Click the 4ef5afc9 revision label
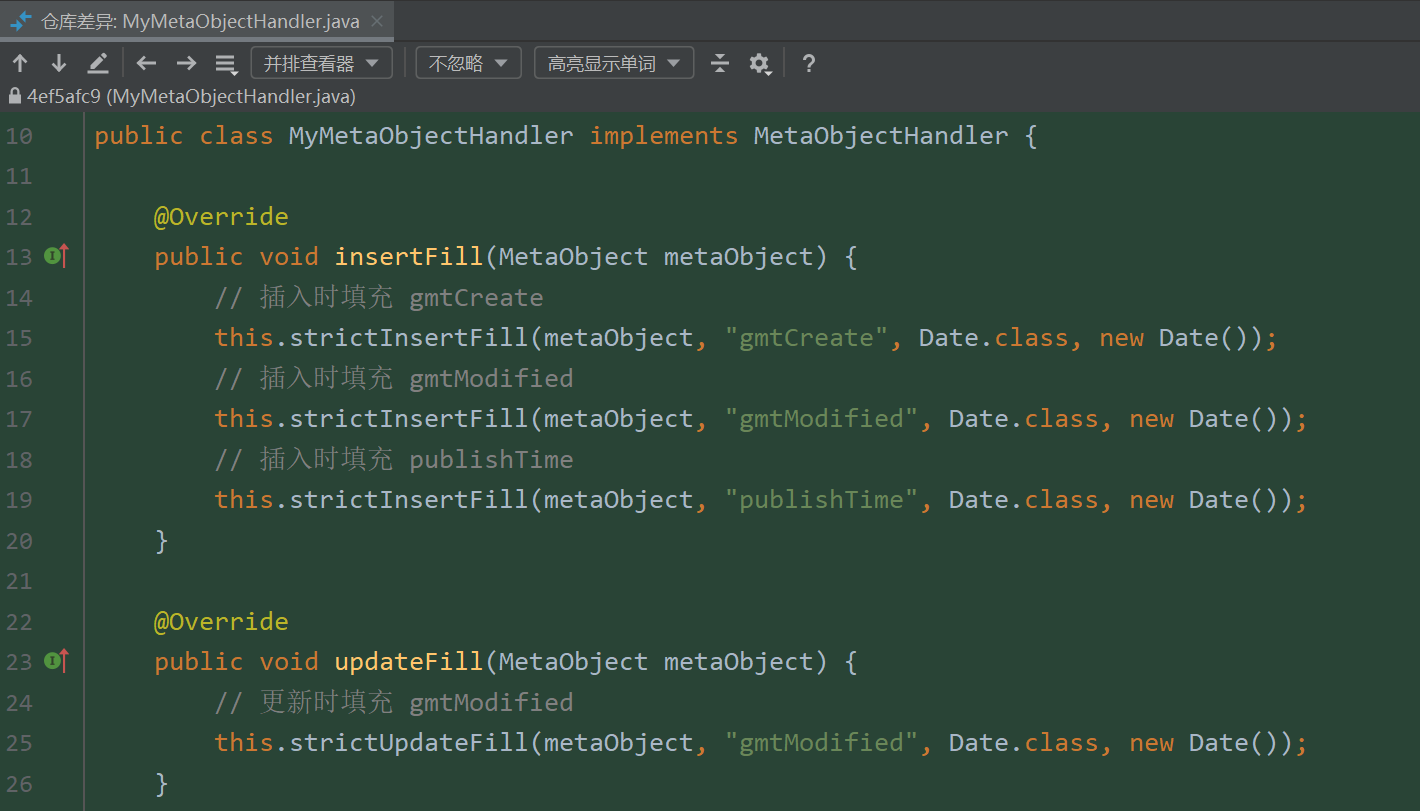The image size is (1420, 811). click(64, 97)
